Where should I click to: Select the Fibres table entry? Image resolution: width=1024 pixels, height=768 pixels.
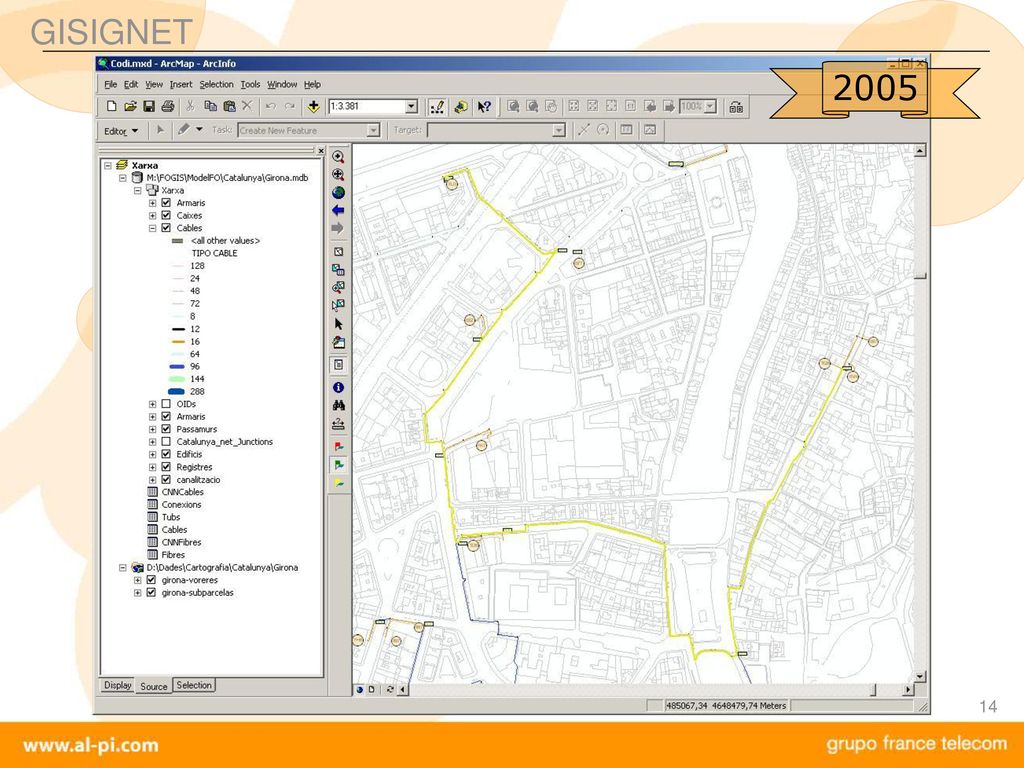[173, 555]
